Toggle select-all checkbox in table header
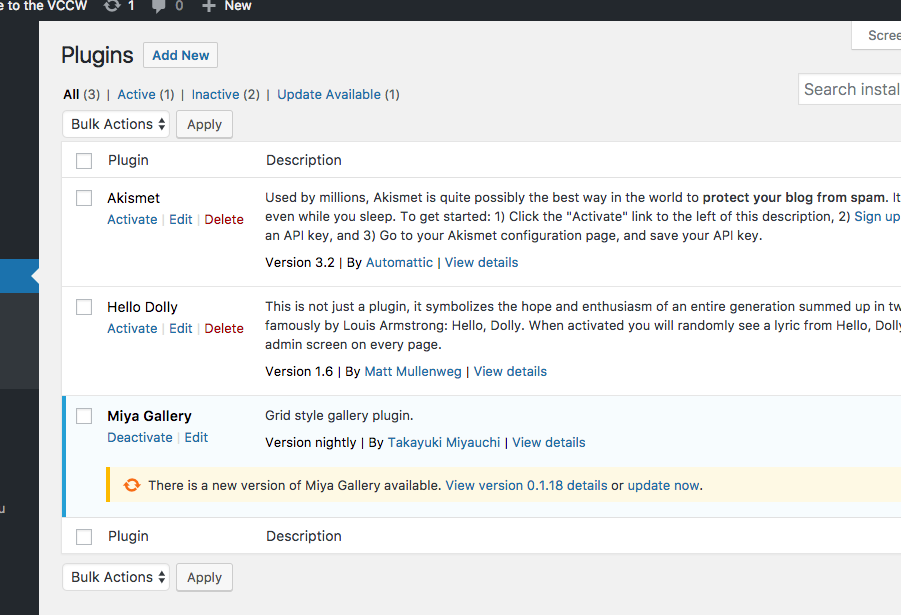The height and width of the screenshot is (615, 901). click(x=85, y=160)
